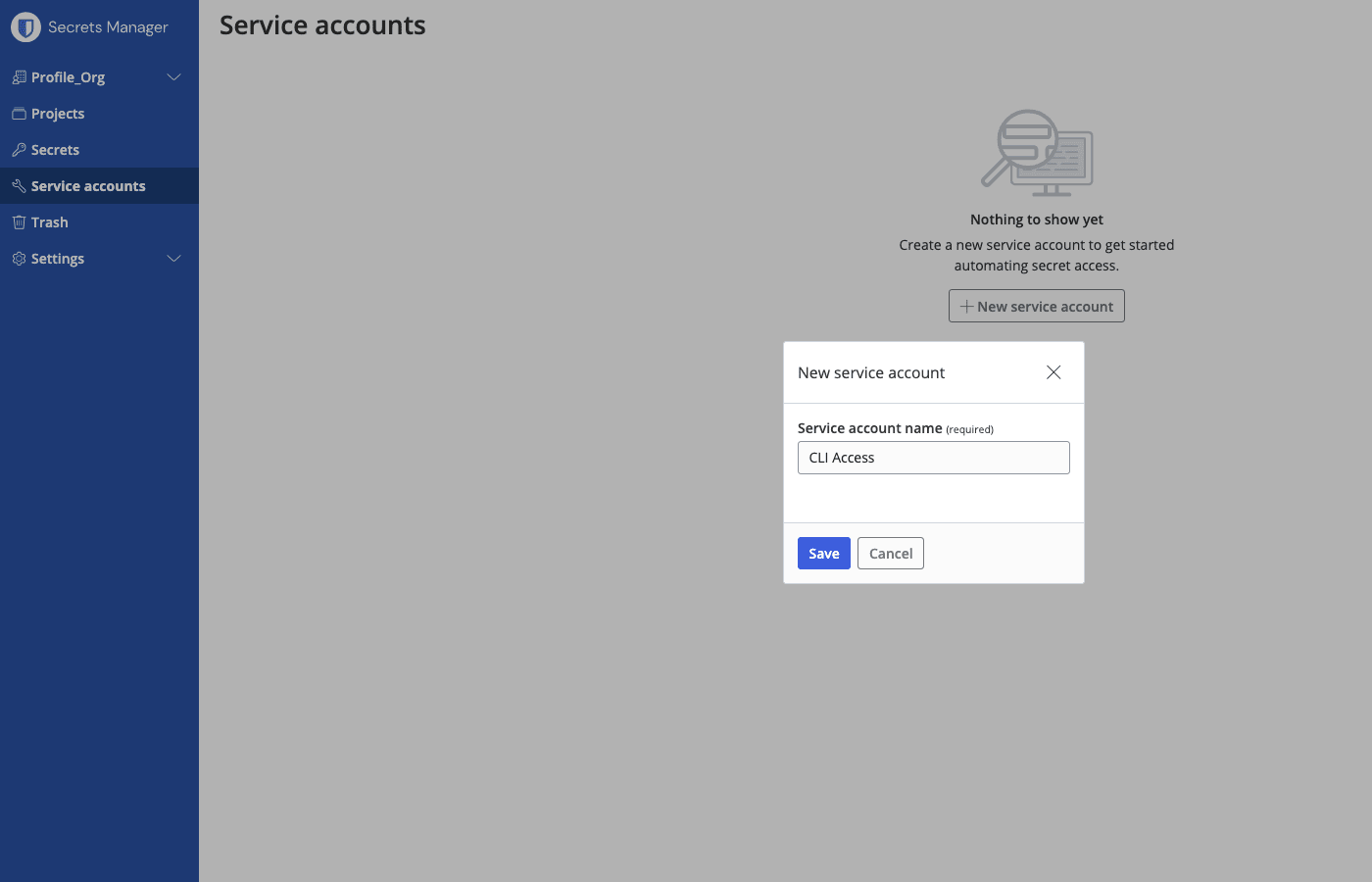Expand the Settings section chevron

[173, 258]
